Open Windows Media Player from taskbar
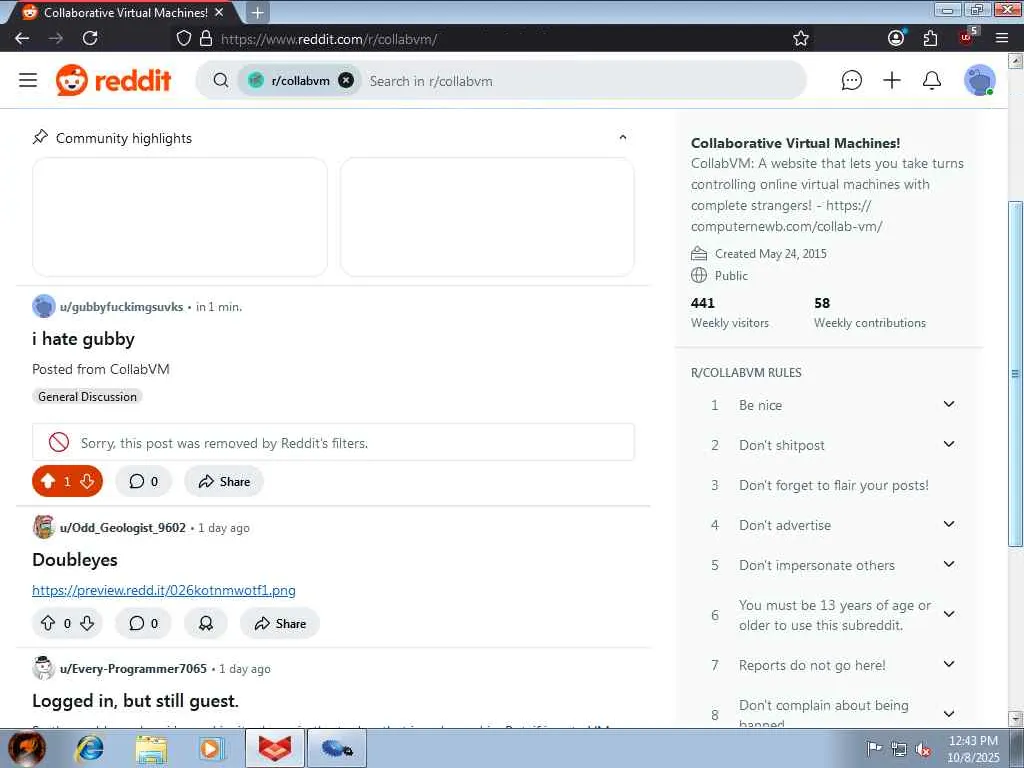This screenshot has width=1024, height=768. tap(212, 748)
